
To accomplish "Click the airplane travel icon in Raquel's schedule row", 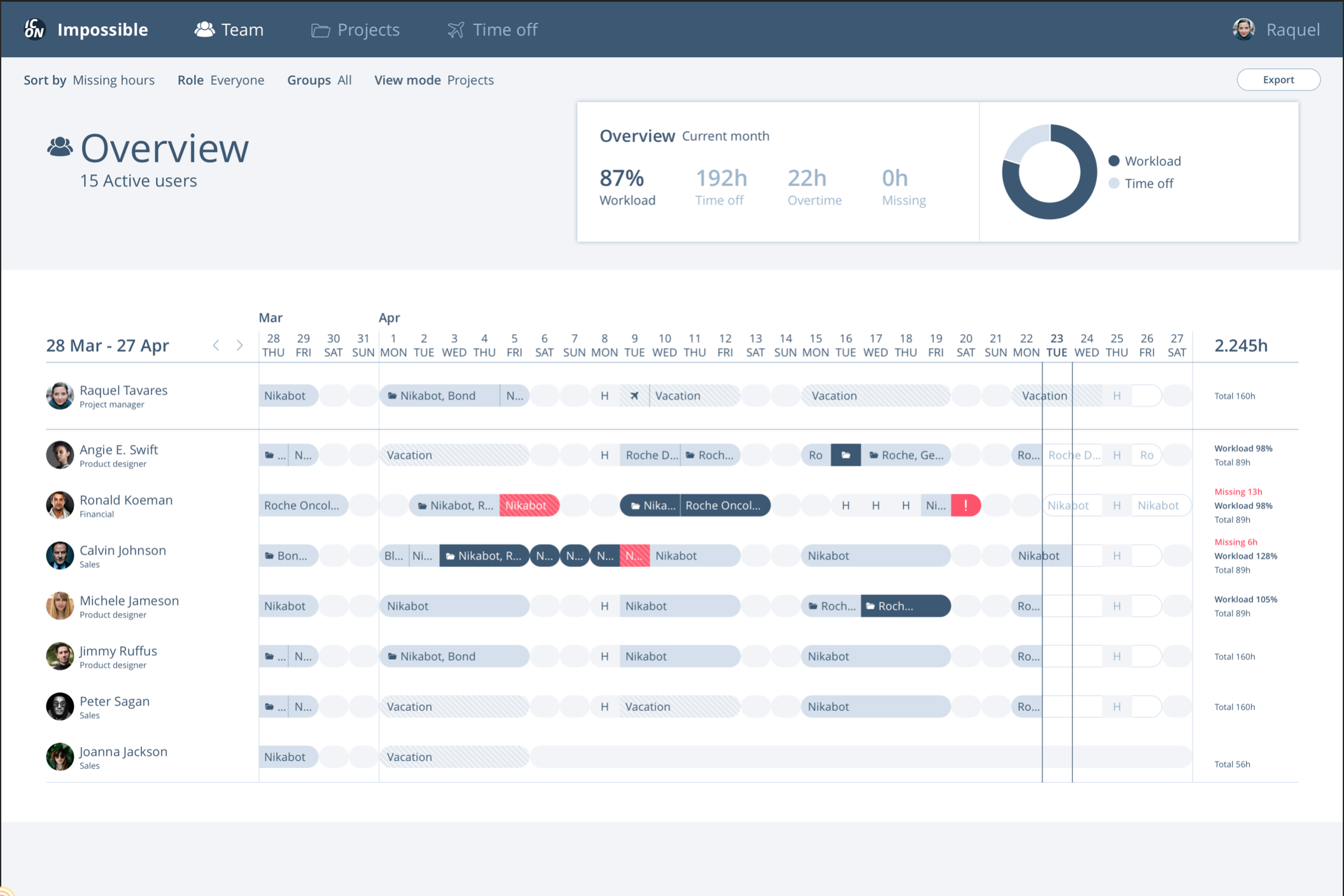I will tap(634, 395).
